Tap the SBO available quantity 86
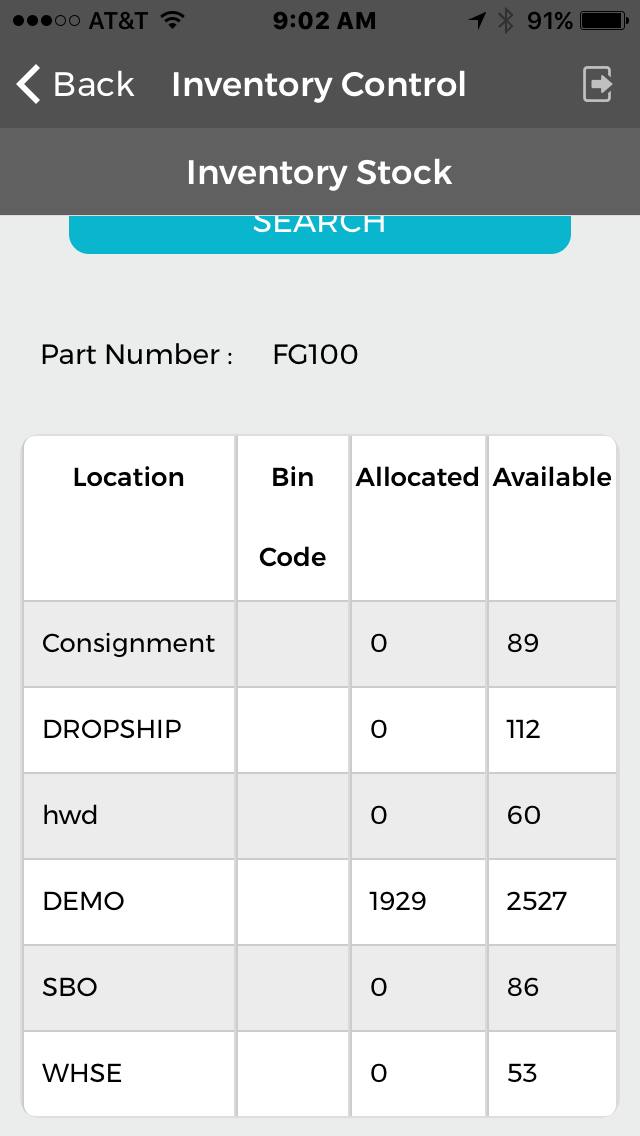This screenshot has width=640, height=1136. [x=523, y=987]
